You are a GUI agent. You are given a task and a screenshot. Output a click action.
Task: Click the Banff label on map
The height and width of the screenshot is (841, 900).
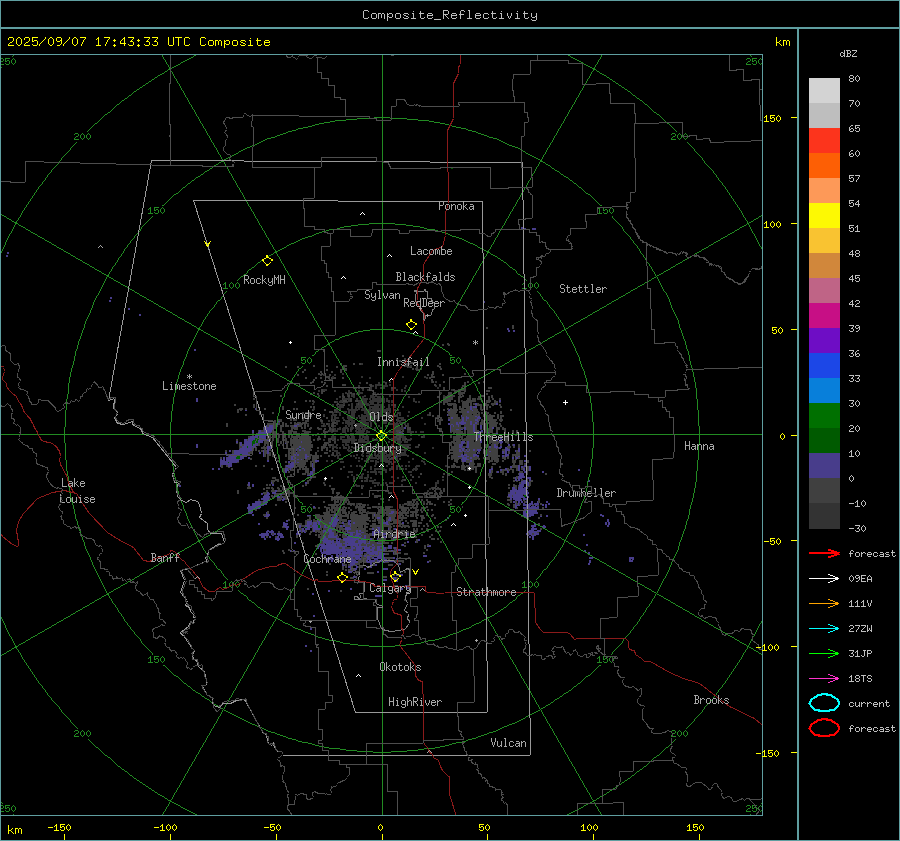coord(165,558)
